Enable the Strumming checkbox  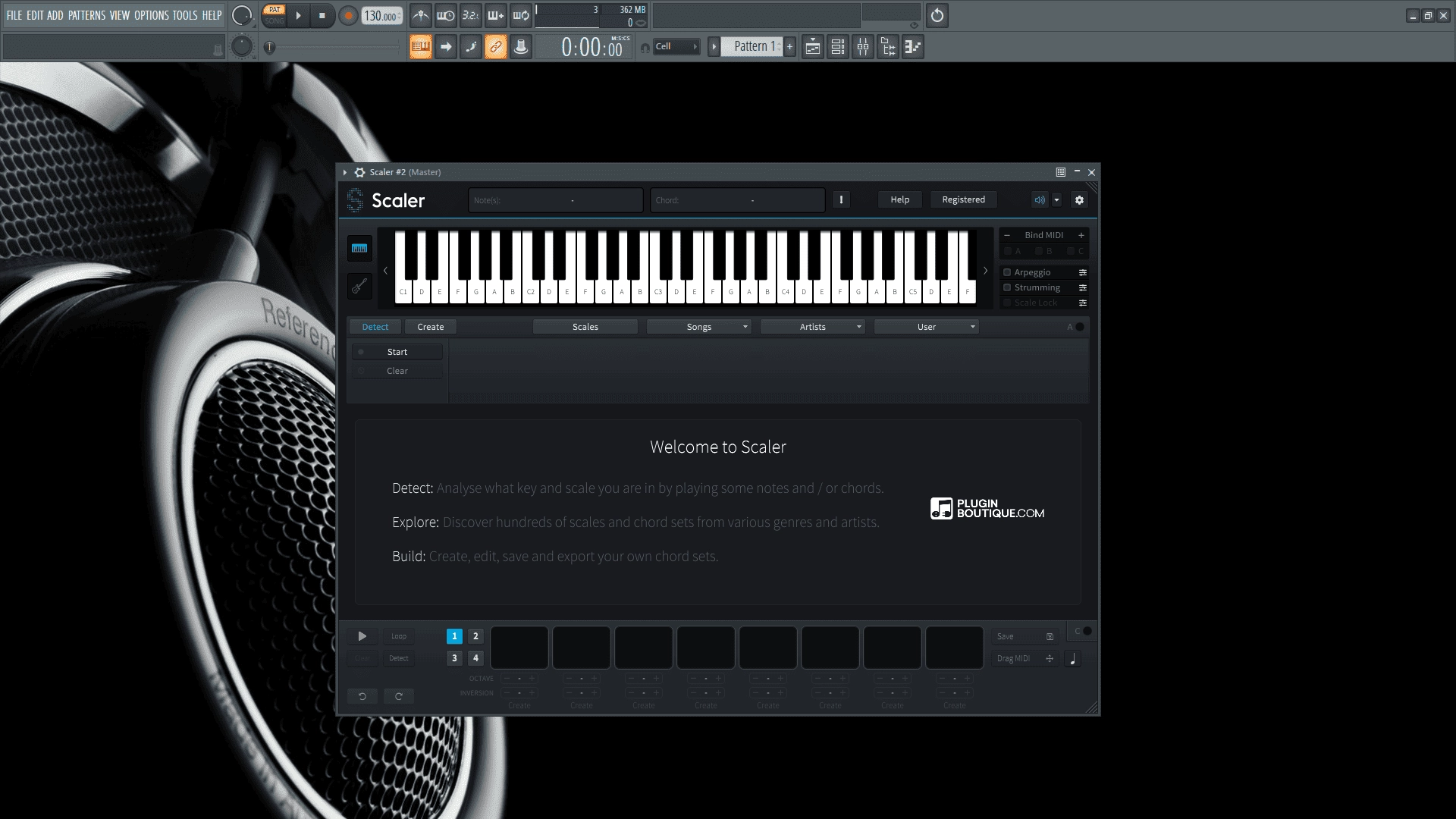click(x=1007, y=287)
